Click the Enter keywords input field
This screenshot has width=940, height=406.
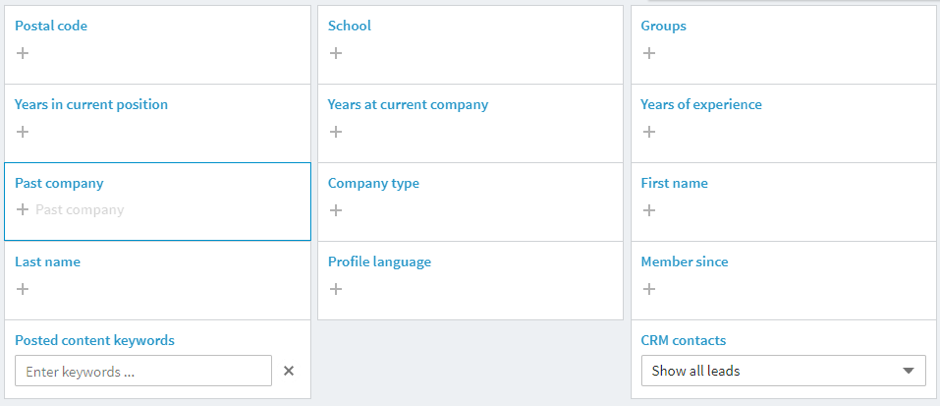click(x=143, y=371)
